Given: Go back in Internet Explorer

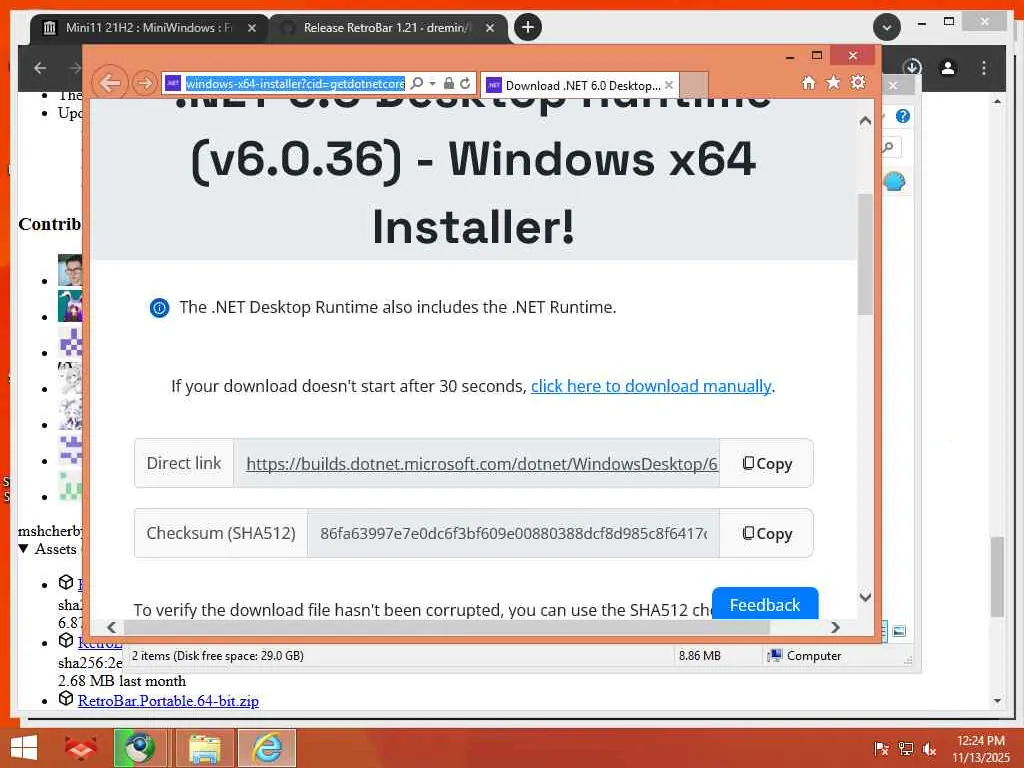Looking at the screenshot, I should [x=110, y=83].
